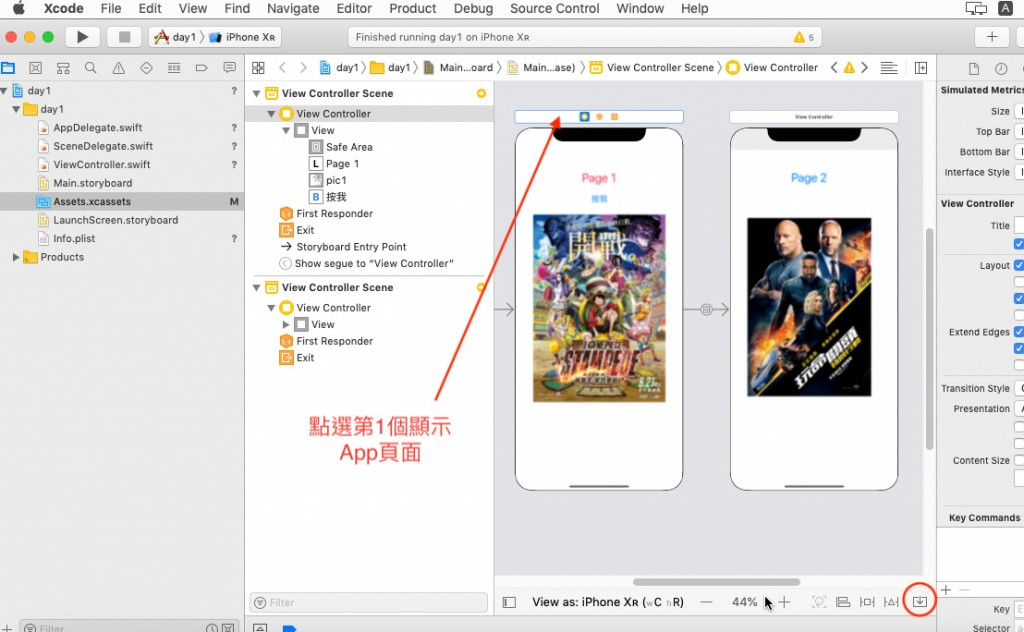This screenshot has width=1024, height=632.
Task: Collapse first View Controller Scene
Action: click(257, 93)
